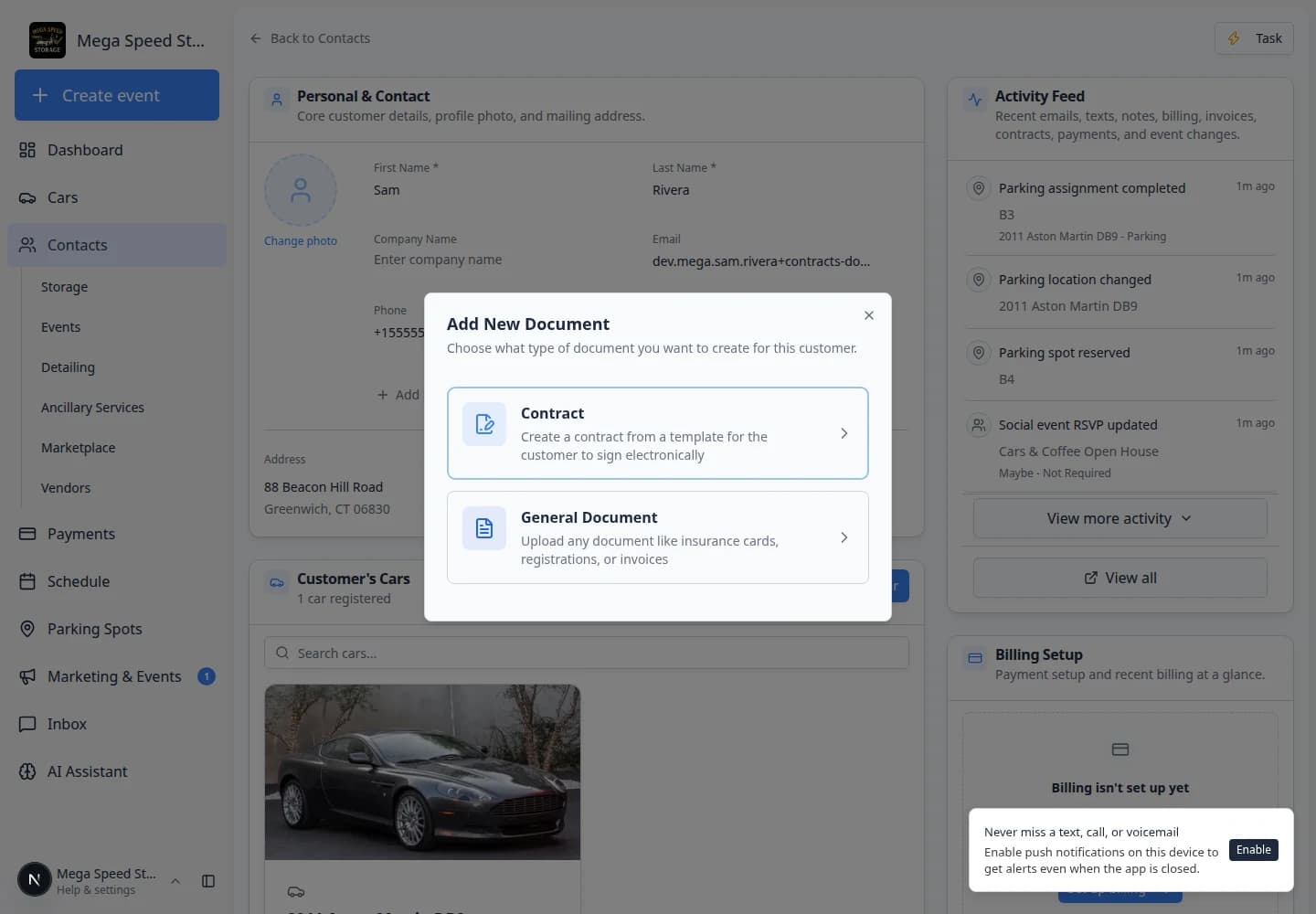The image size is (1316, 914).
Task: Click the AI Assistant brain icon
Action: pyautogui.click(x=27, y=771)
